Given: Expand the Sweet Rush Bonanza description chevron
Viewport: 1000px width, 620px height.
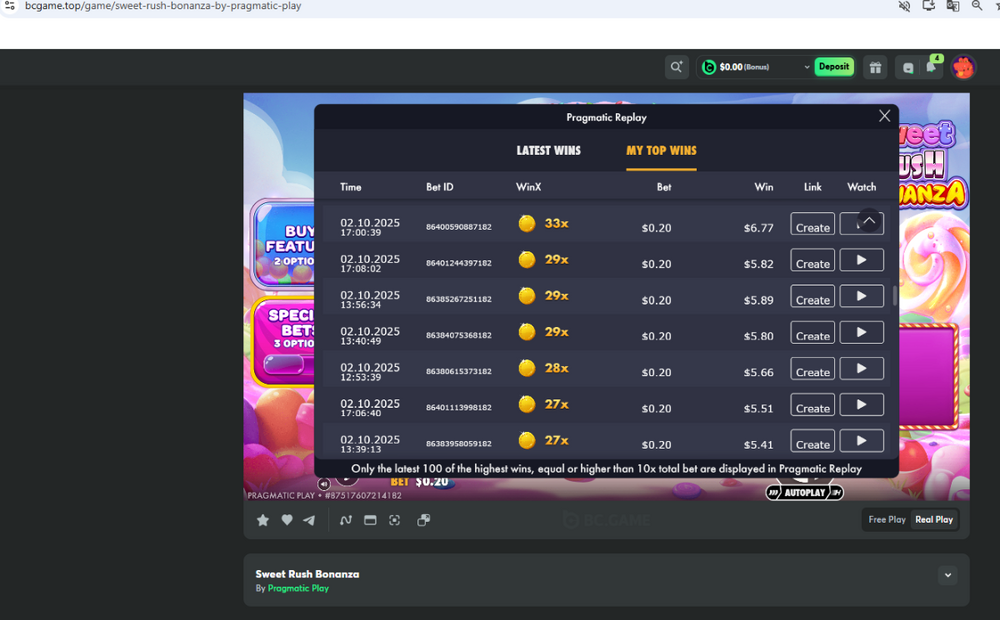Looking at the screenshot, I should (x=947, y=575).
